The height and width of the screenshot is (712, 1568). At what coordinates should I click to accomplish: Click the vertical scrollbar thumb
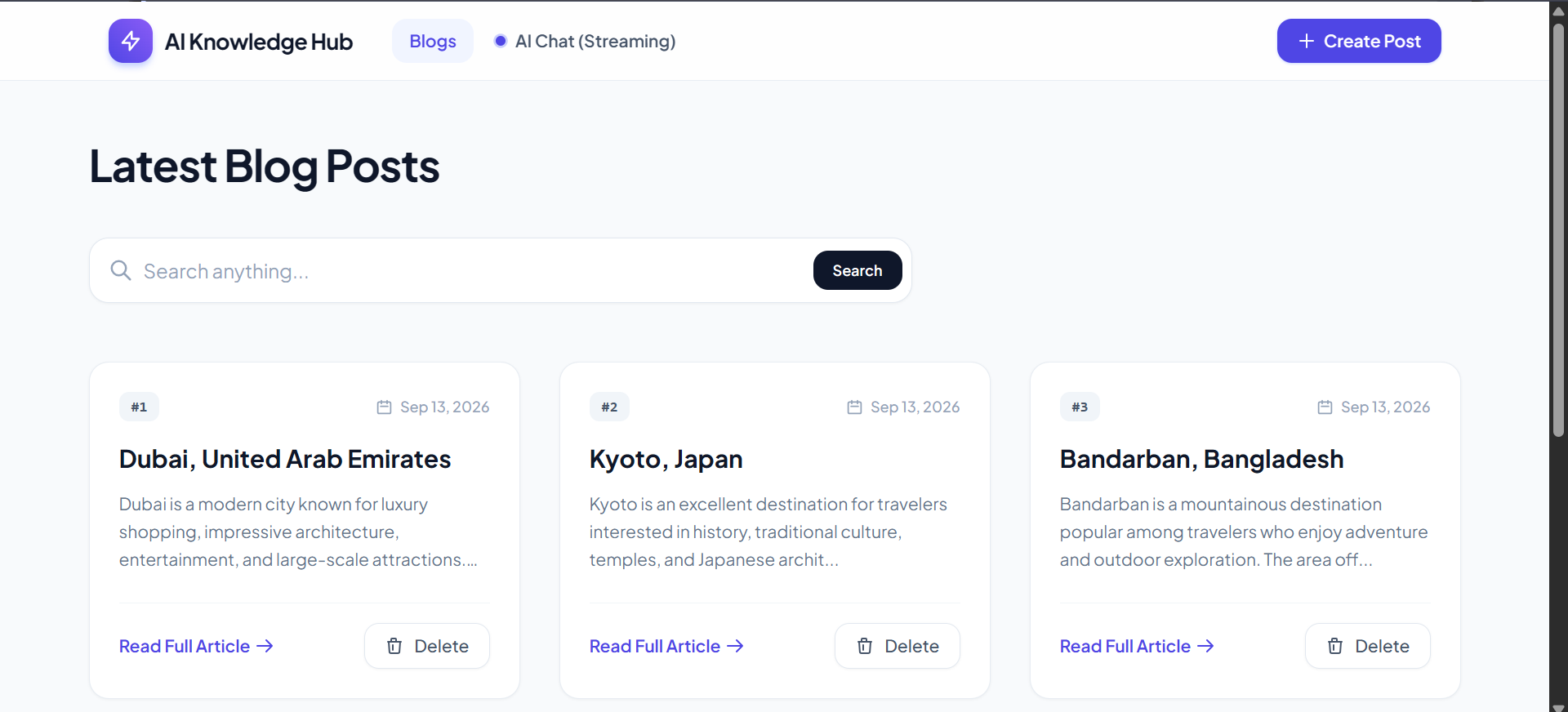[1558, 229]
